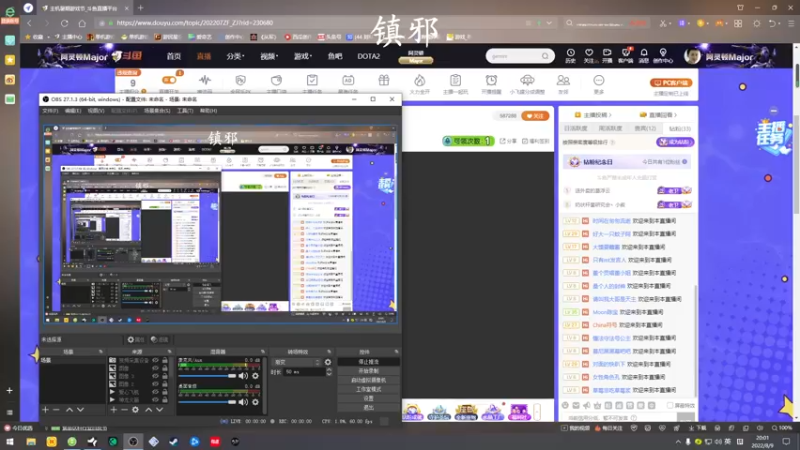Screen dimensions: 800x450
Task: Open the OBS 工具(T) menu
Action: 185,111
